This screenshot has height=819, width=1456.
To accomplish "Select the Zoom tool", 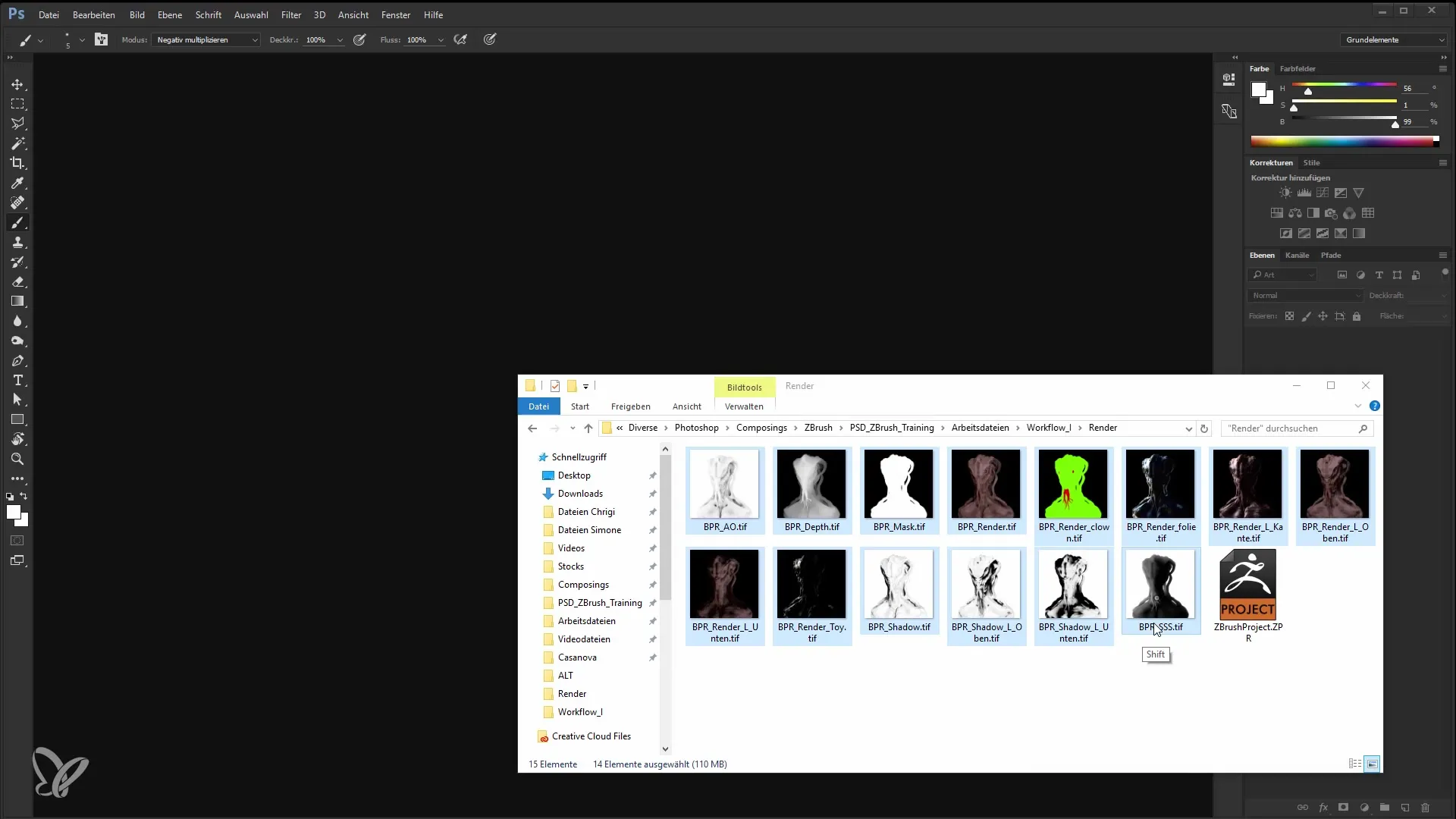I will [x=18, y=459].
